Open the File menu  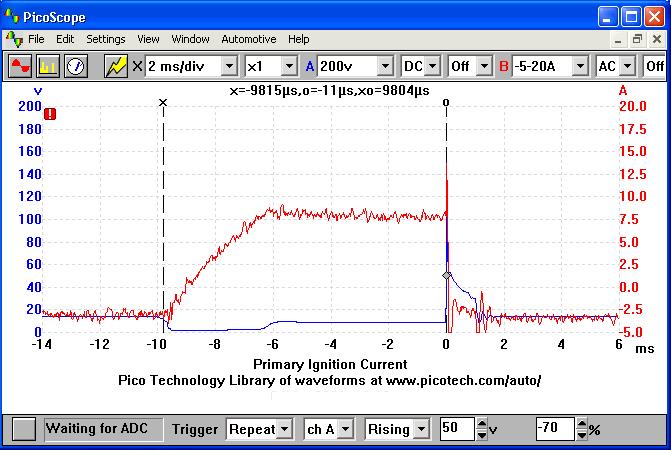[x=36, y=39]
